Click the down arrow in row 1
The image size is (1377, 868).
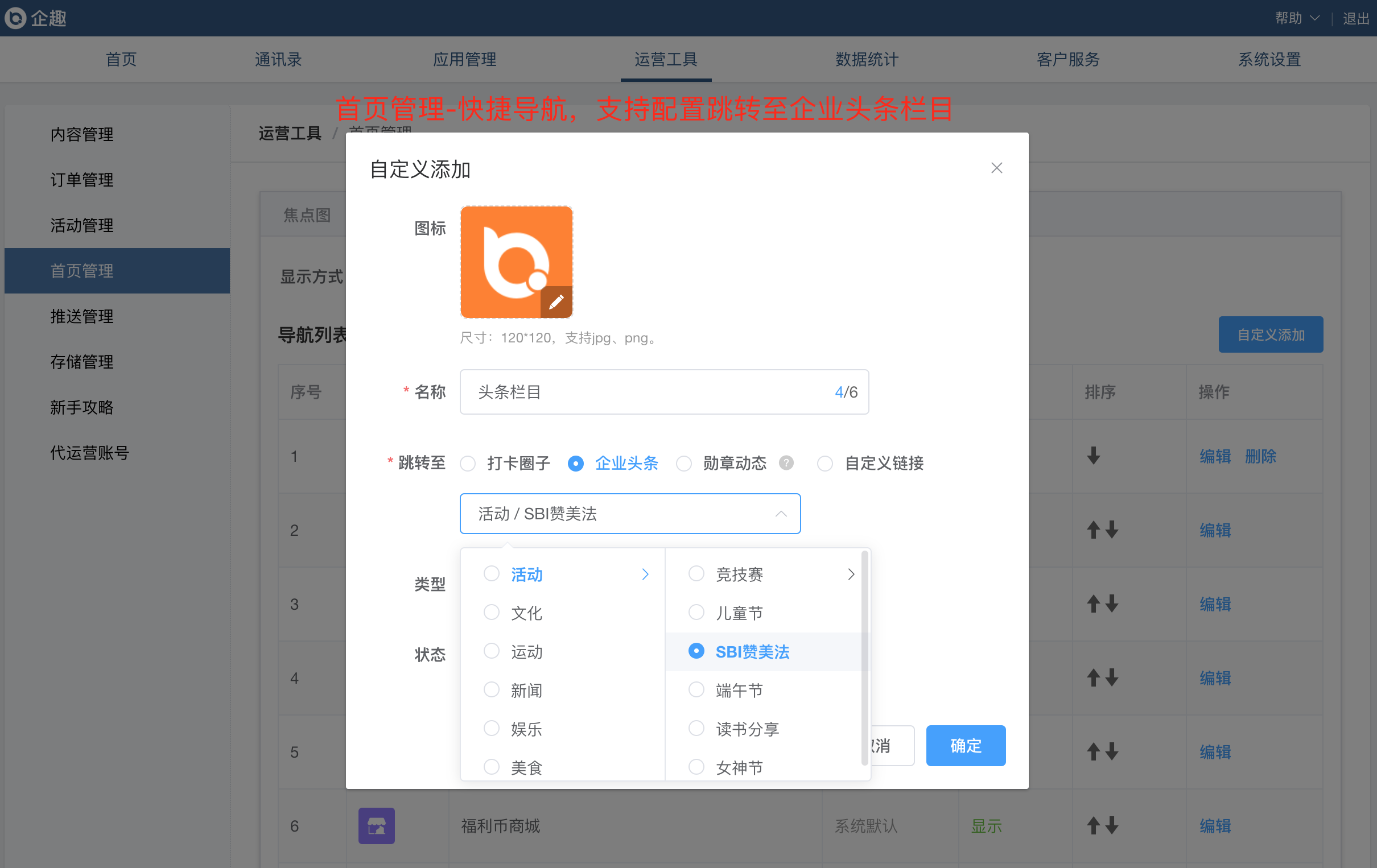click(x=1093, y=456)
